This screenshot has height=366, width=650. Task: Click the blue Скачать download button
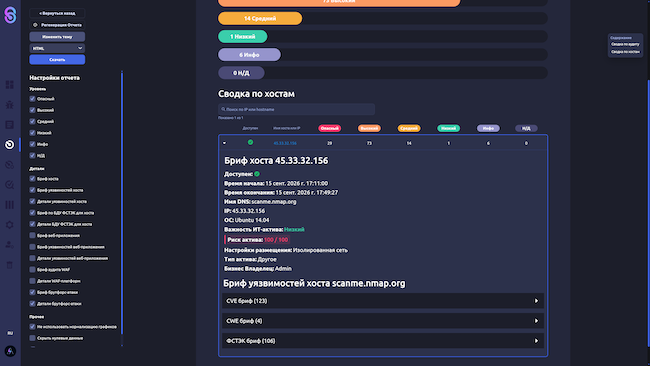[x=57, y=60]
